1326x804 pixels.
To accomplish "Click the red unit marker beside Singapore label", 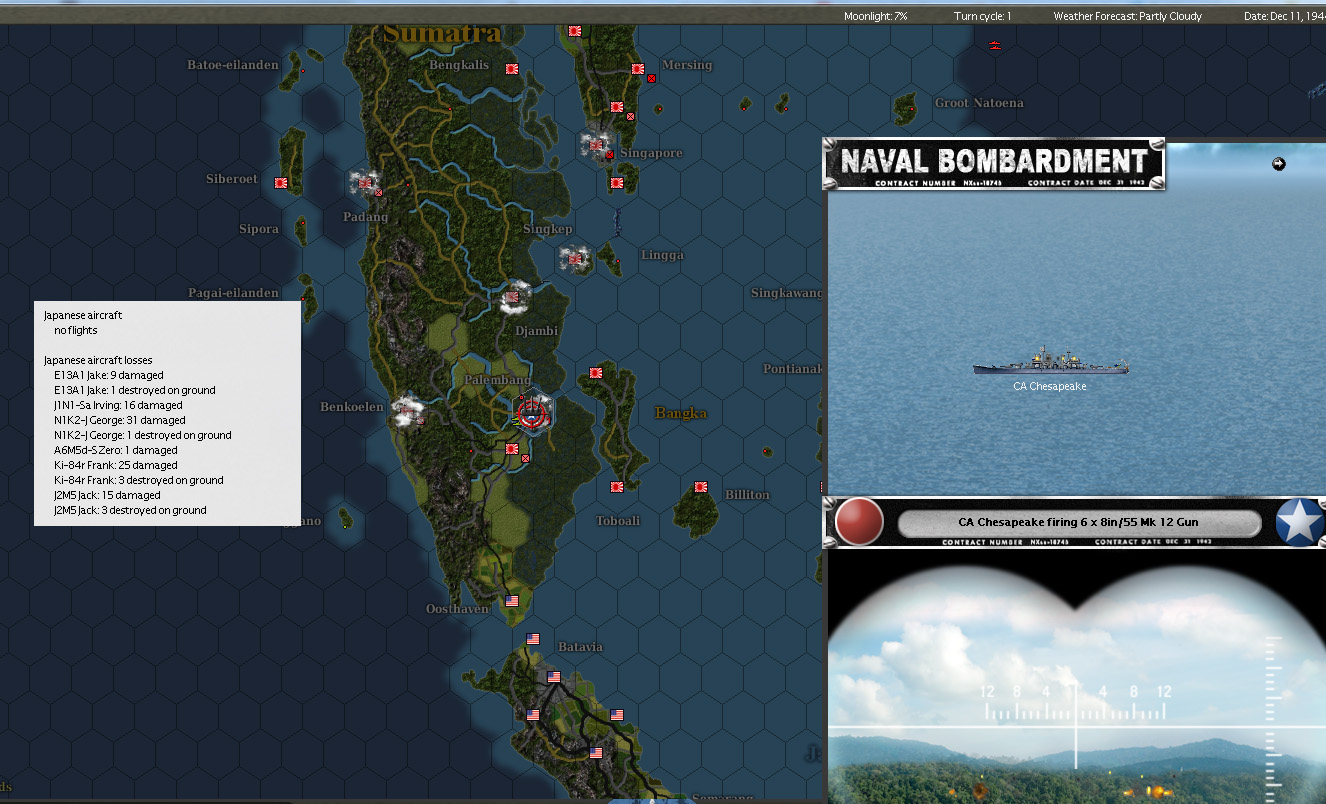I will point(609,155).
